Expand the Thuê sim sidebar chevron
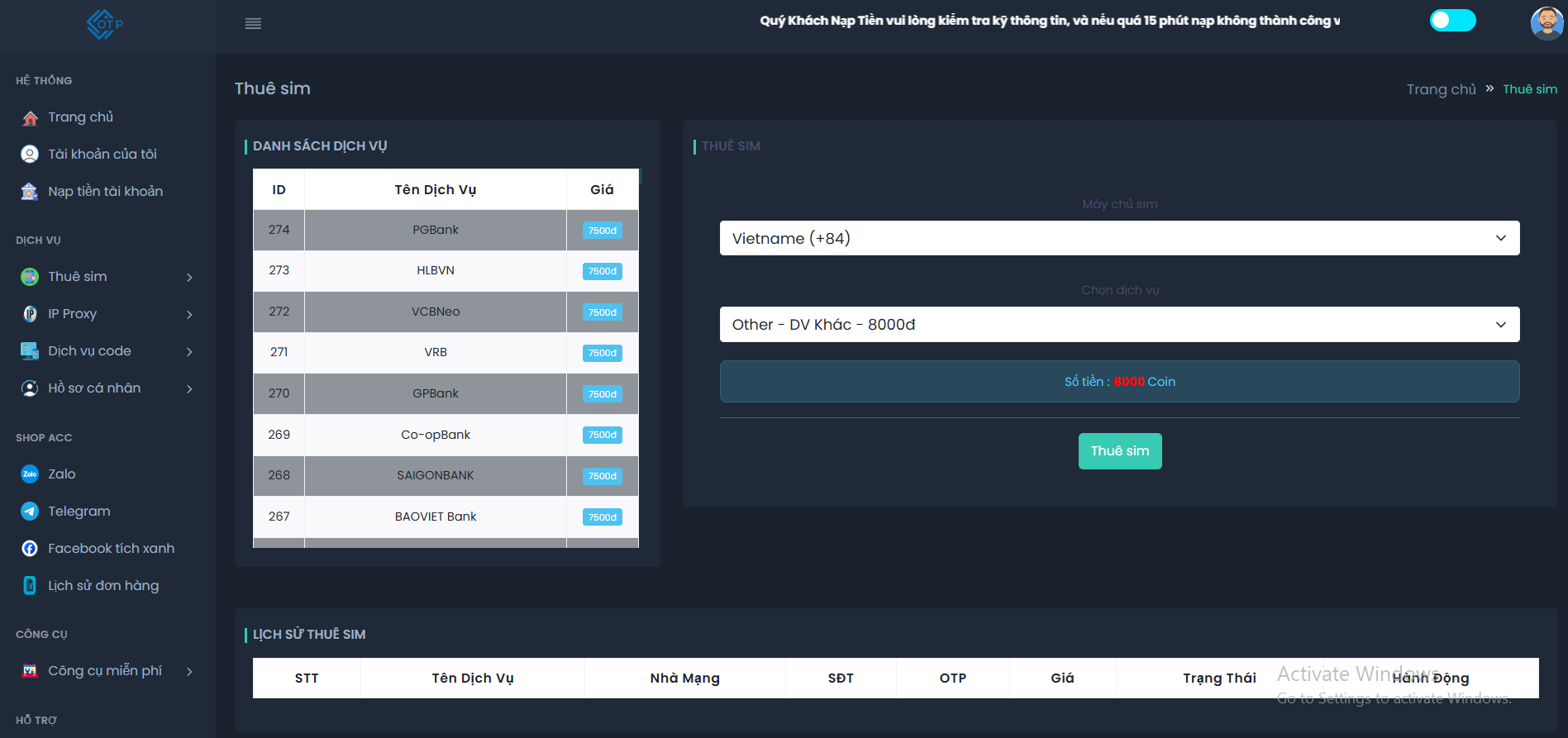1568x738 pixels. pos(189,278)
